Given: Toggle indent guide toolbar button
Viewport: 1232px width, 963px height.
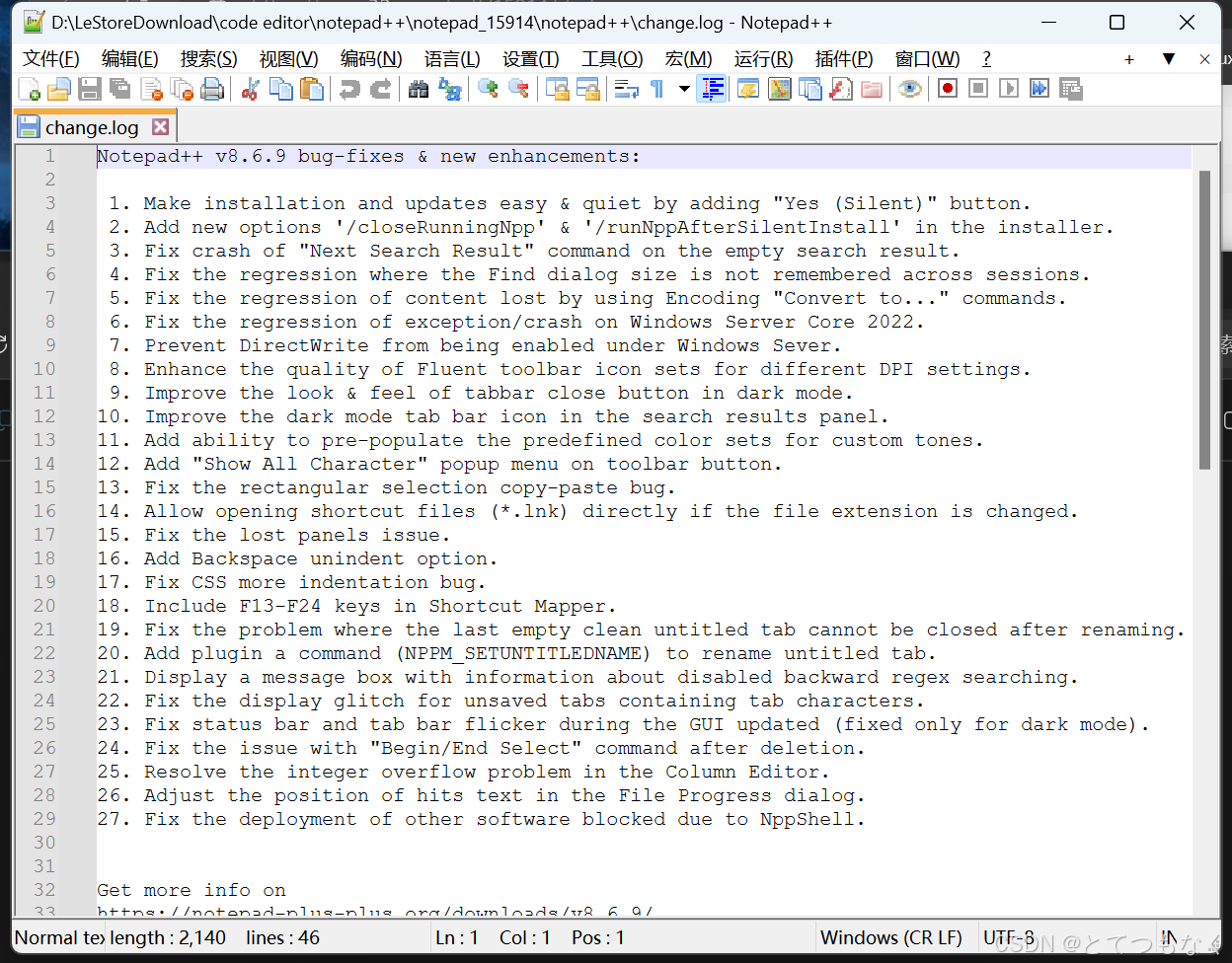Looking at the screenshot, I should click(711, 90).
